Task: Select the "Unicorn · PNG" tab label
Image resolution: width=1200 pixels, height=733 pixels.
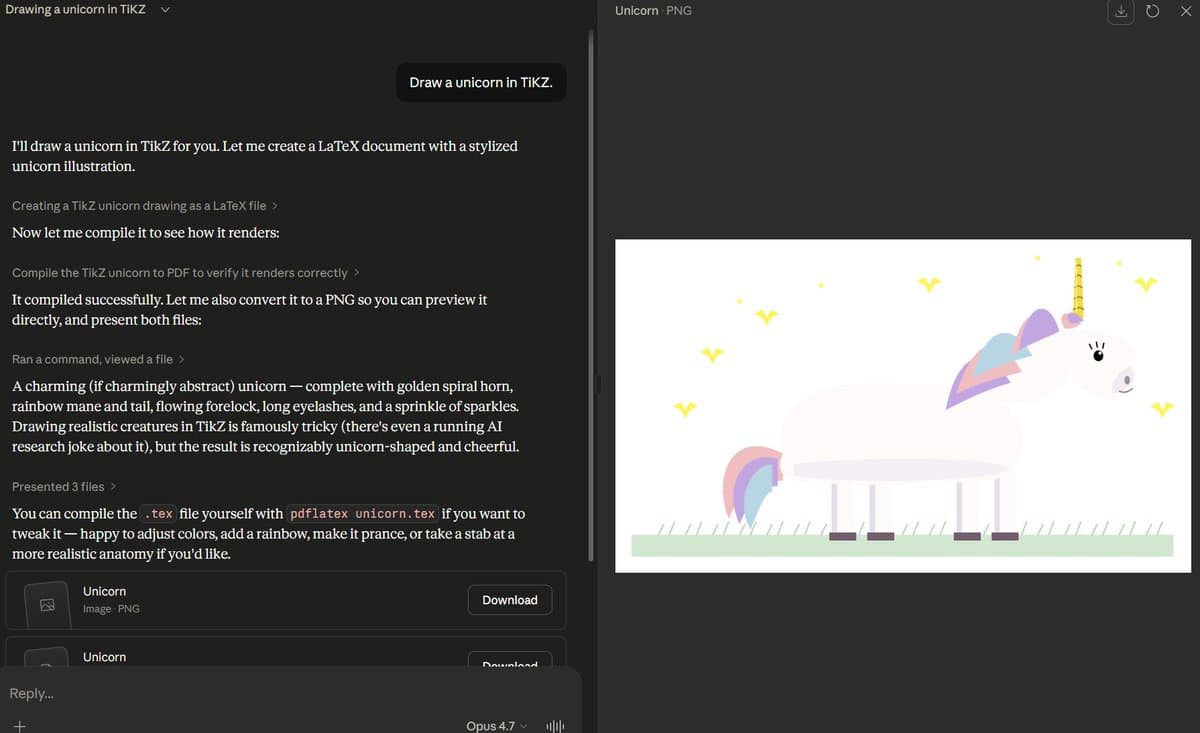Action: tap(652, 11)
